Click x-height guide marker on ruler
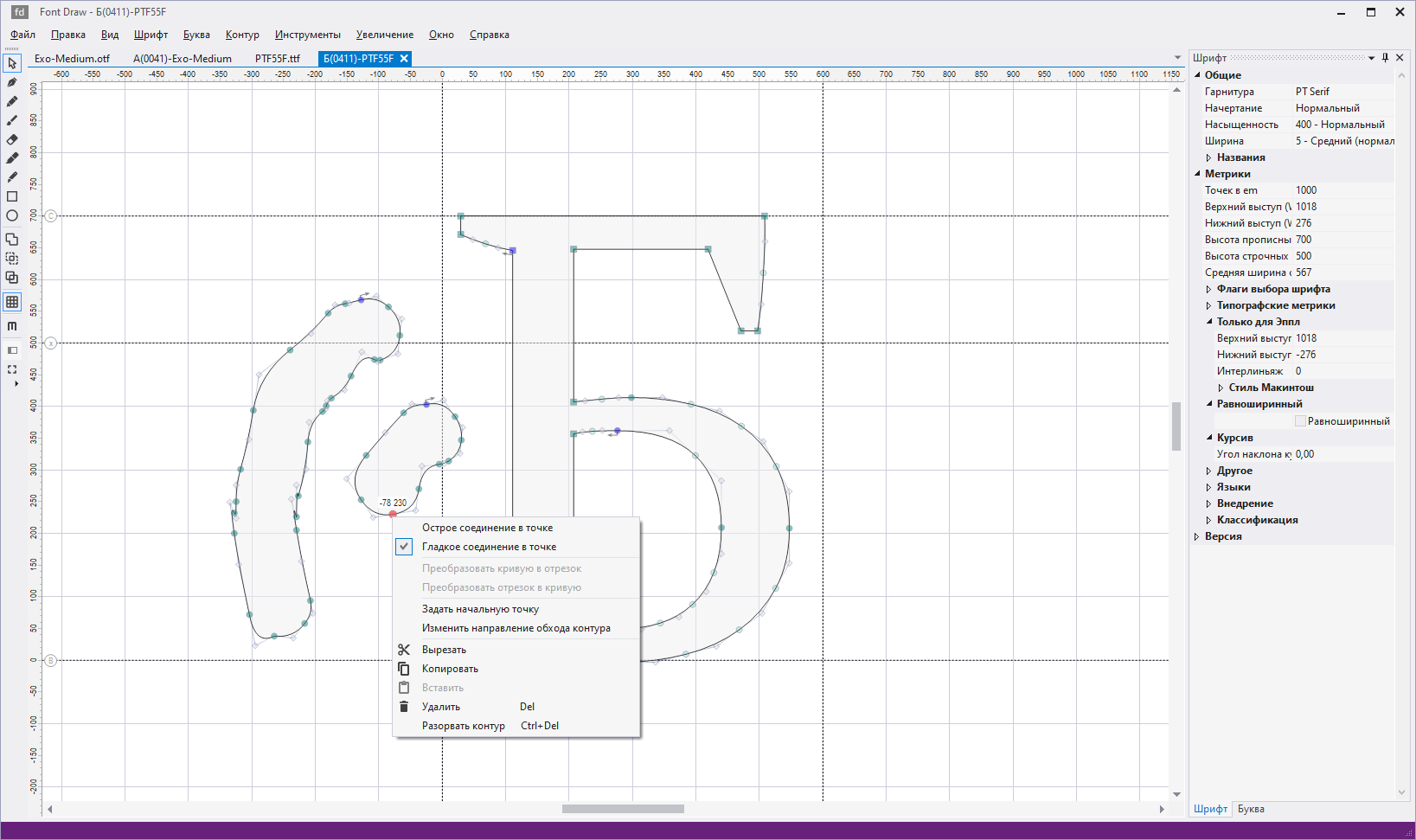 click(x=51, y=343)
